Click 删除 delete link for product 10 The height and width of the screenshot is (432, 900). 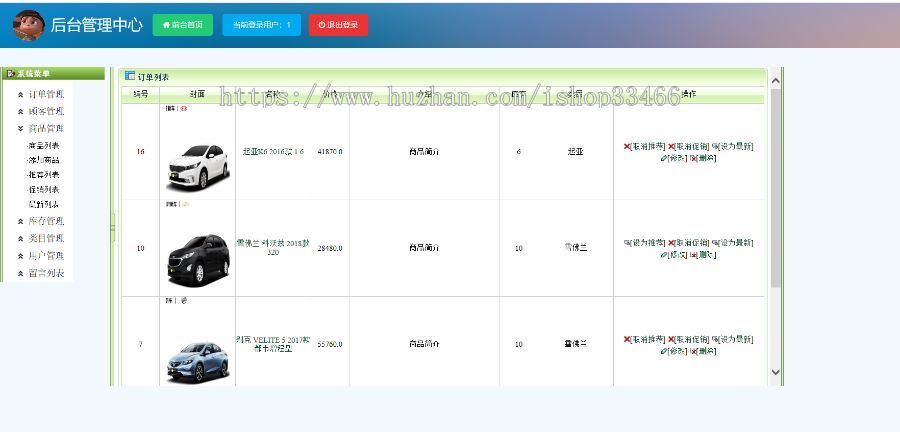pos(703,255)
